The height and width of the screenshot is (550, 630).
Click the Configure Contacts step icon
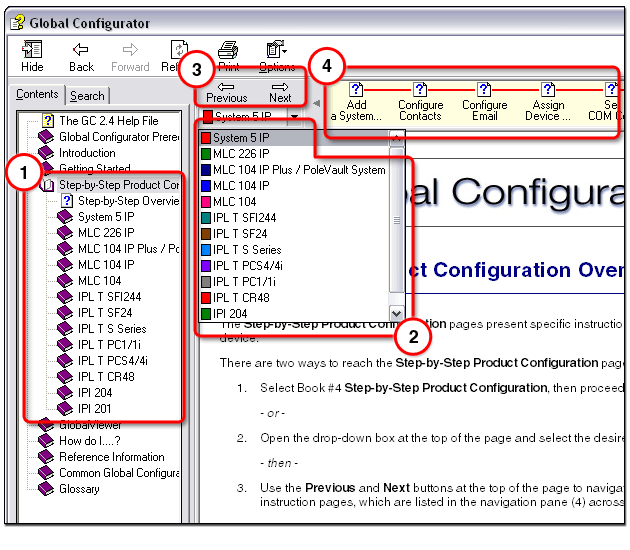pyautogui.click(x=420, y=89)
